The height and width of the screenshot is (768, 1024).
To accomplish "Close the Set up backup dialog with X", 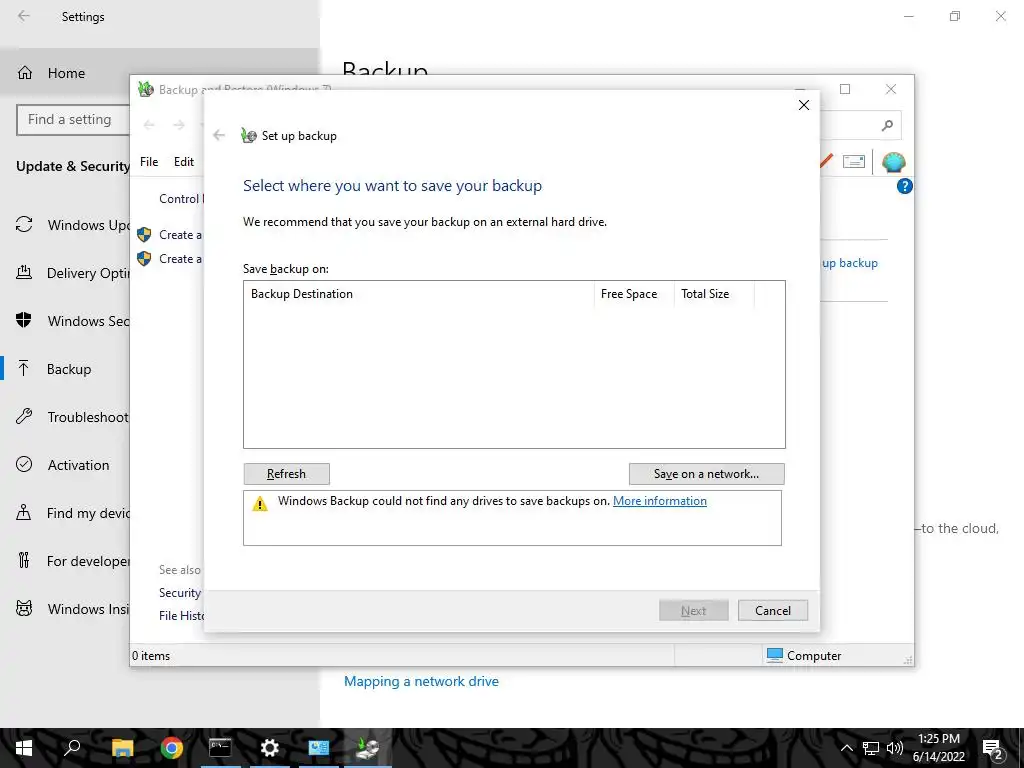I will pos(804,105).
